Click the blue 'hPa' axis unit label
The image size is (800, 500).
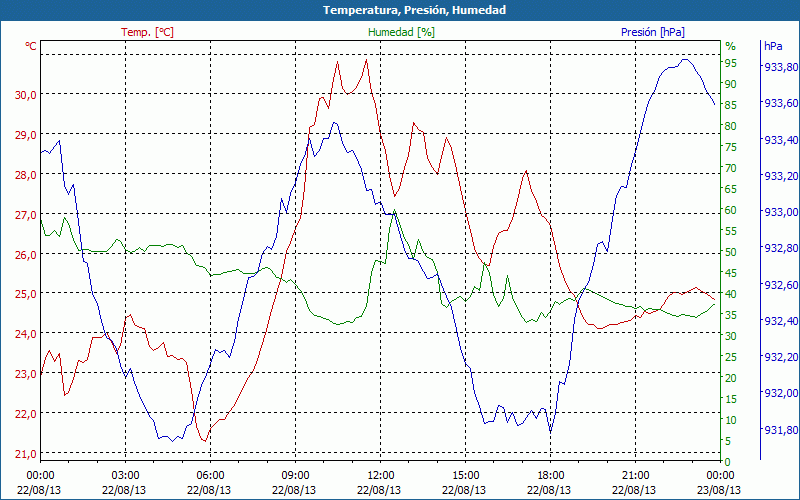click(773, 46)
